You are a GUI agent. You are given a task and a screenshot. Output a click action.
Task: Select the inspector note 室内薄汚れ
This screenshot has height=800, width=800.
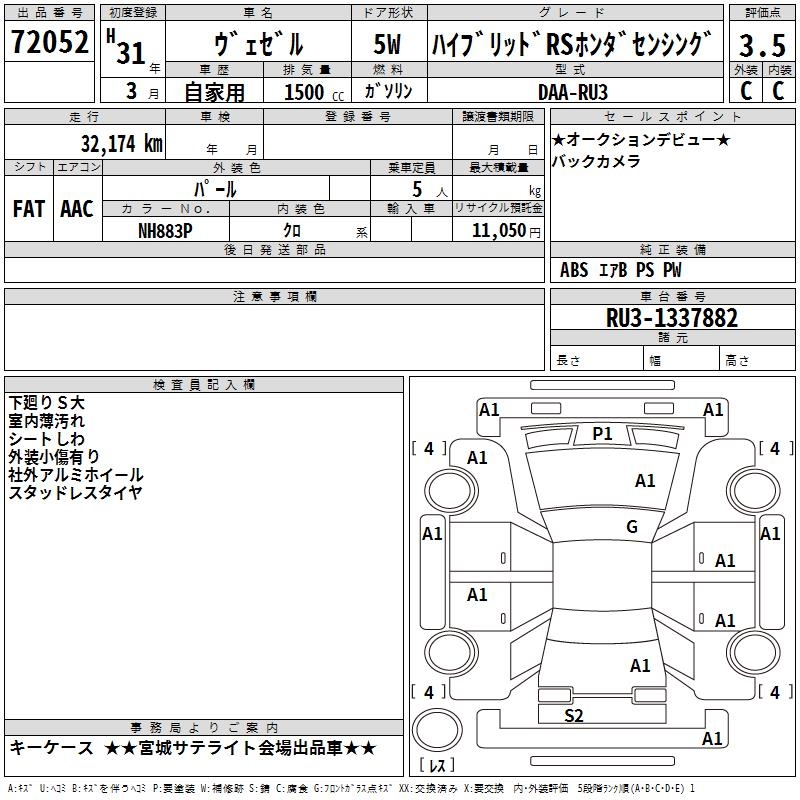click(x=46, y=421)
